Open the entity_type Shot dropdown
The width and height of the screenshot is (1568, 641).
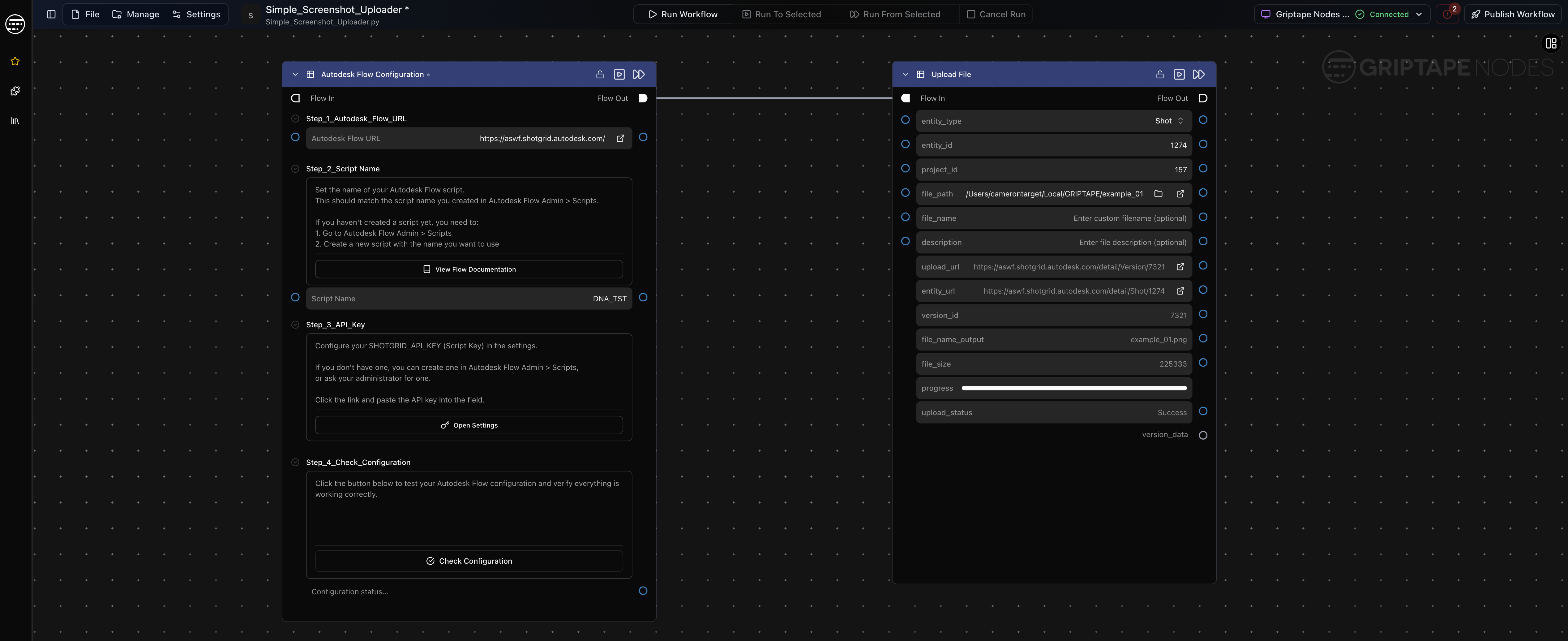click(1169, 121)
